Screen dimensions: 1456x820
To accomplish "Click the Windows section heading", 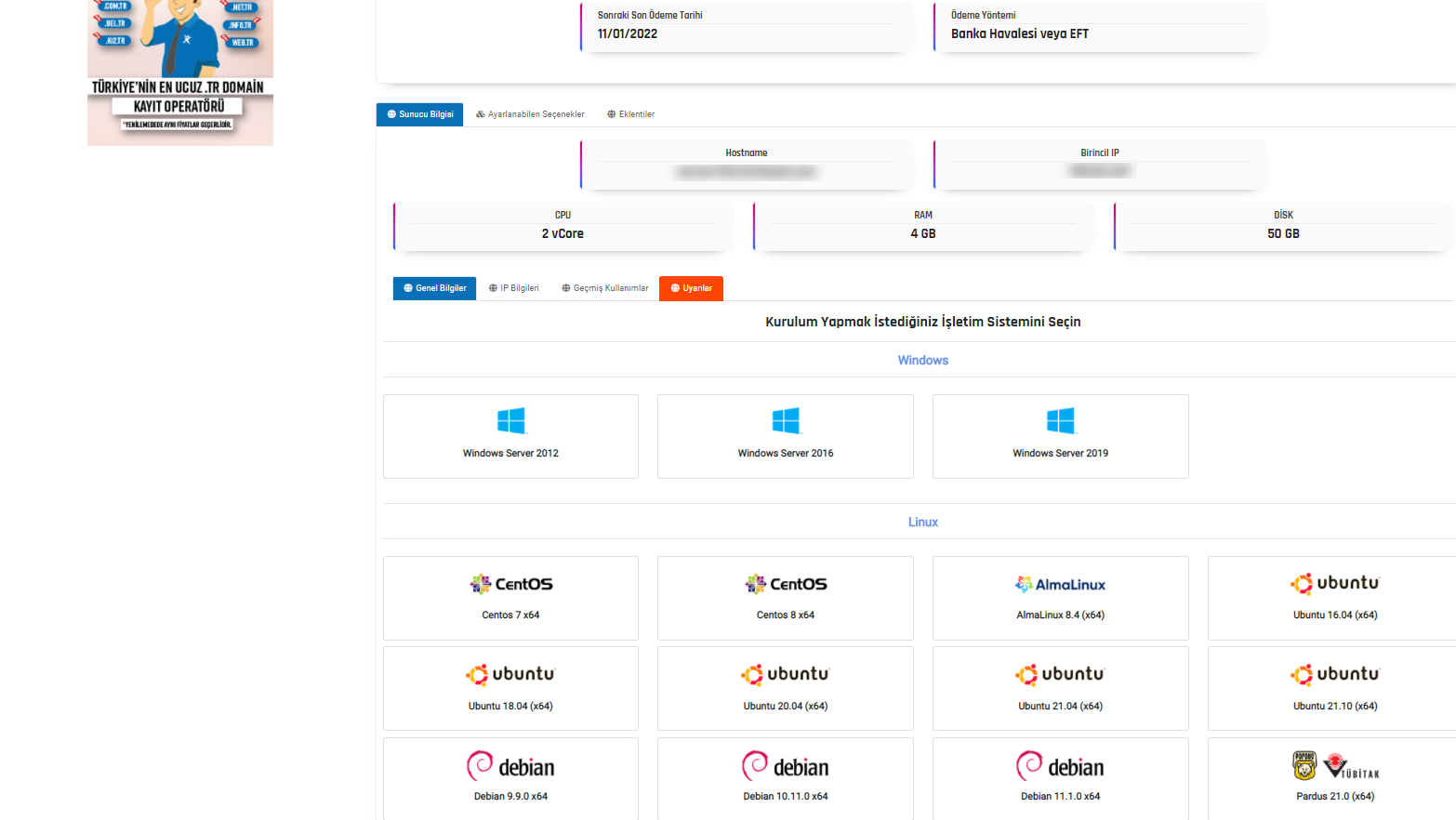I will (x=923, y=361).
